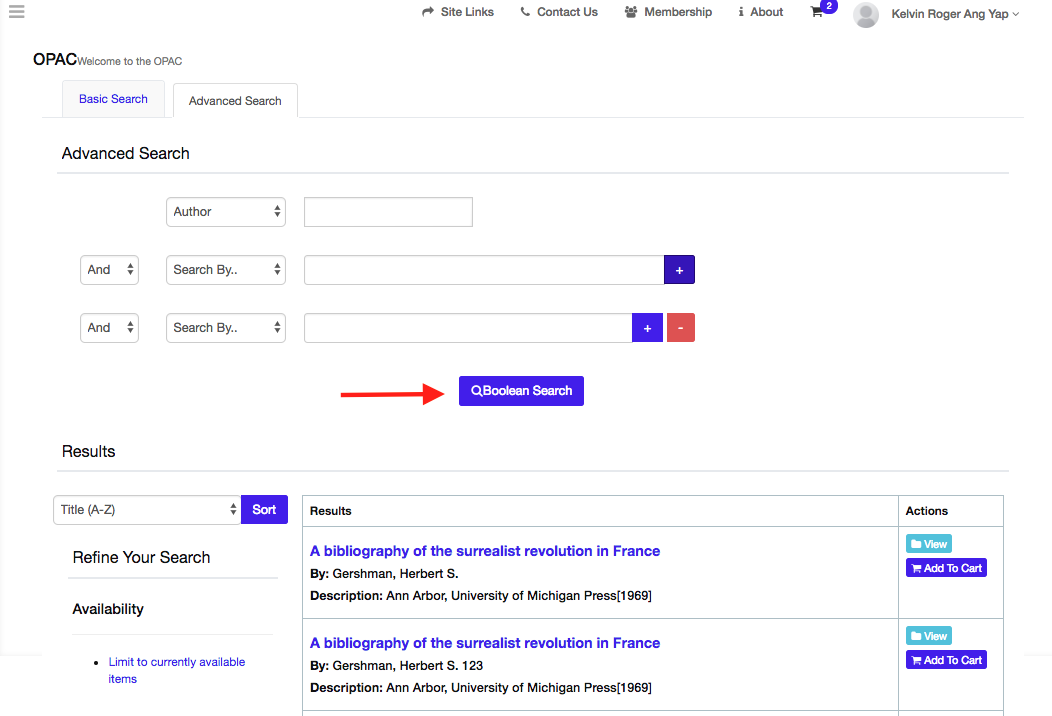The image size is (1052, 716).
Task: Click the user avatar icon
Action: tap(866, 14)
